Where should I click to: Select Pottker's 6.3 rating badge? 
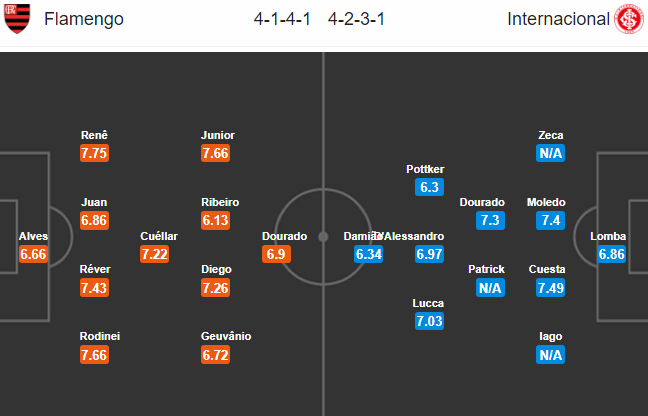pos(429,187)
